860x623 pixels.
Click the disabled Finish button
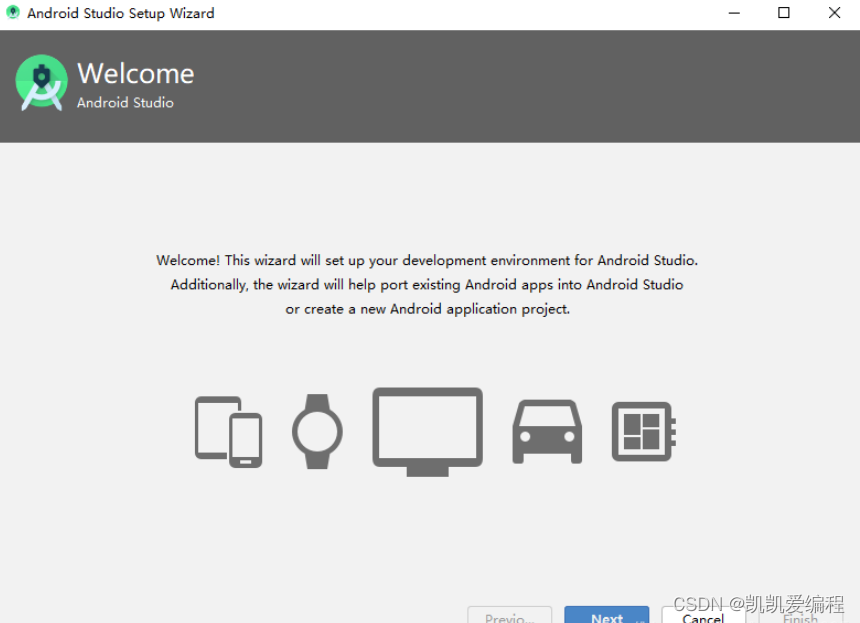coord(801,615)
